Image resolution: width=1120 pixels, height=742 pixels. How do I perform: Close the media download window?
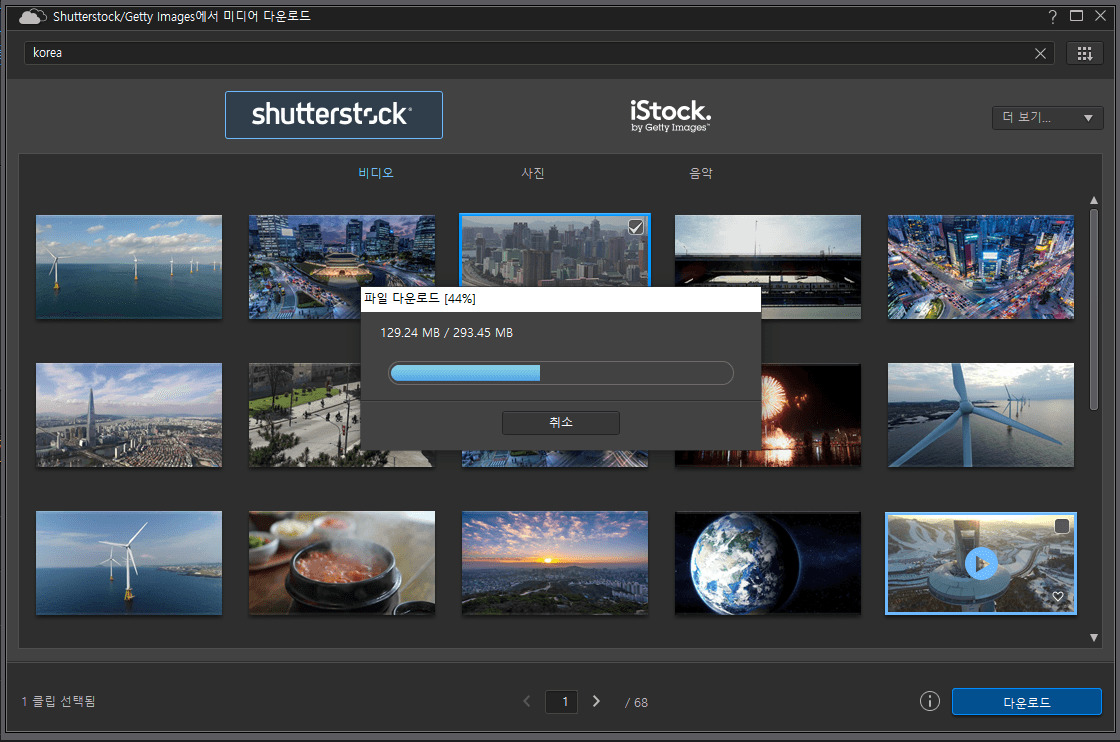pos(1100,16)
